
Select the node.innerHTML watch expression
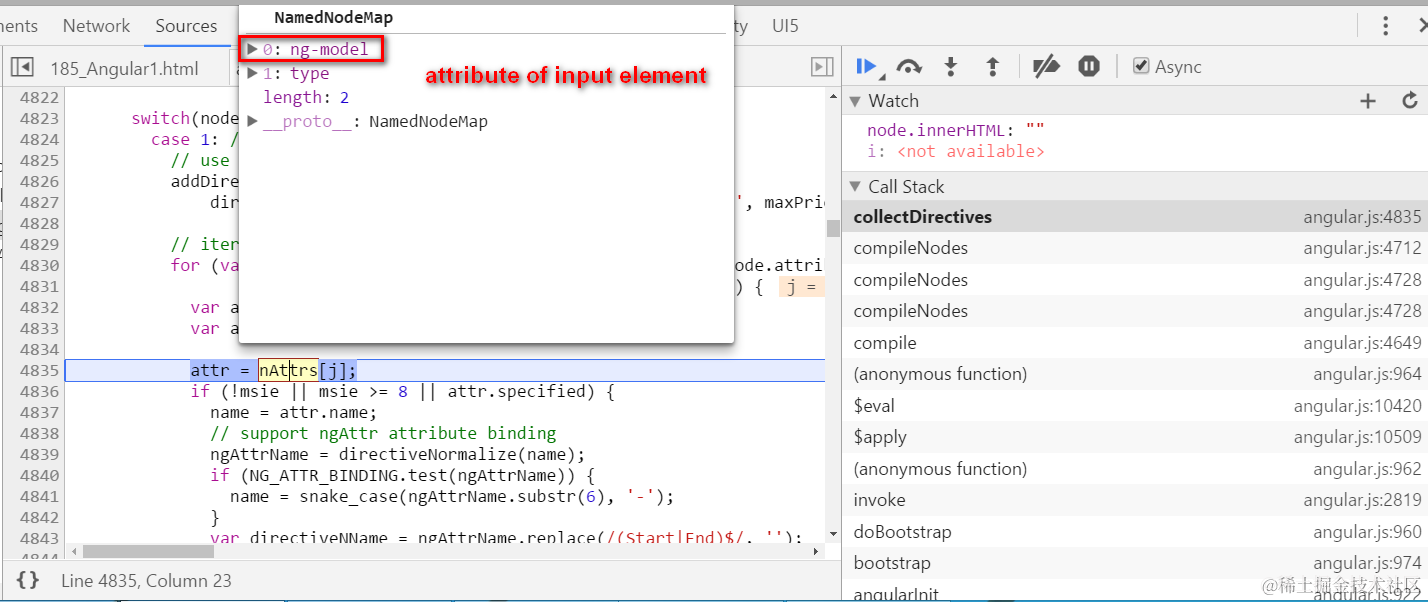956,130
